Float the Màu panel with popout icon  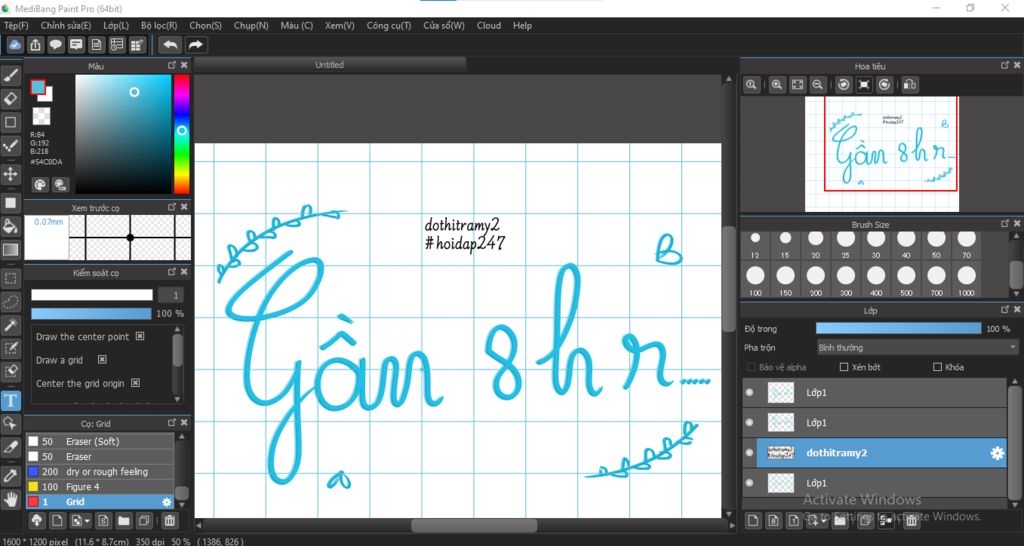172,66
